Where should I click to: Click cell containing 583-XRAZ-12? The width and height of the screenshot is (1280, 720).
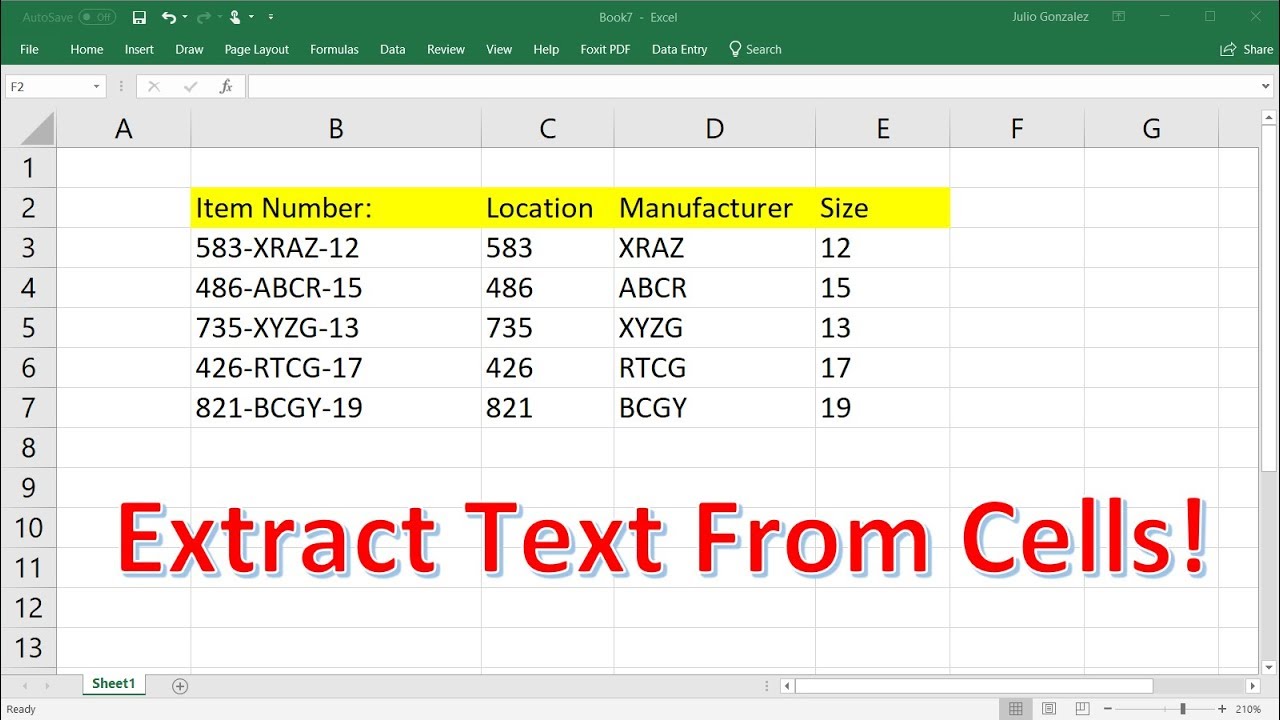pyautogui.click(x=336, y=248)
